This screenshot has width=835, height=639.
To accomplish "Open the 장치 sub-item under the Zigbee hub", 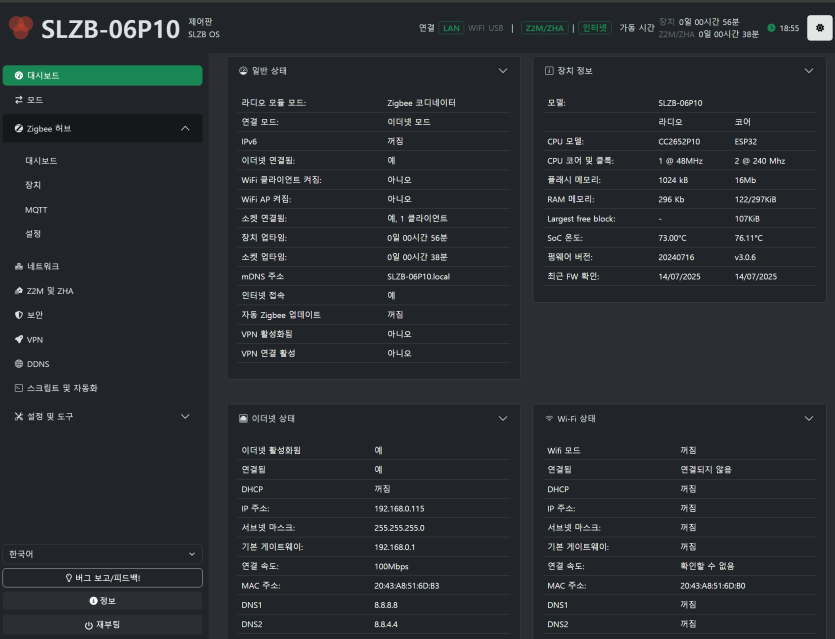I will (x=33, y=185).
